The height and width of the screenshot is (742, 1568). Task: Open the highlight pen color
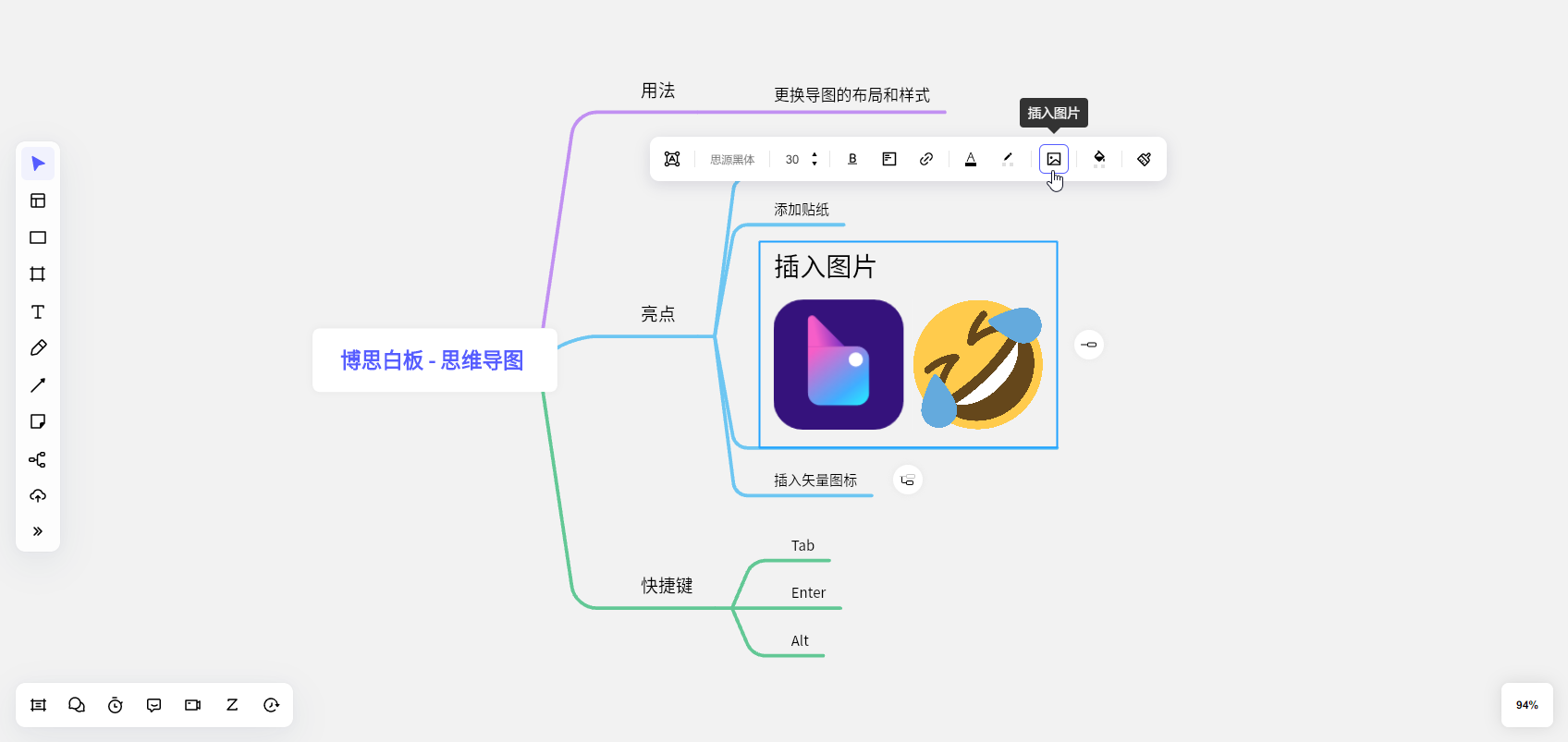[1008, 159]
